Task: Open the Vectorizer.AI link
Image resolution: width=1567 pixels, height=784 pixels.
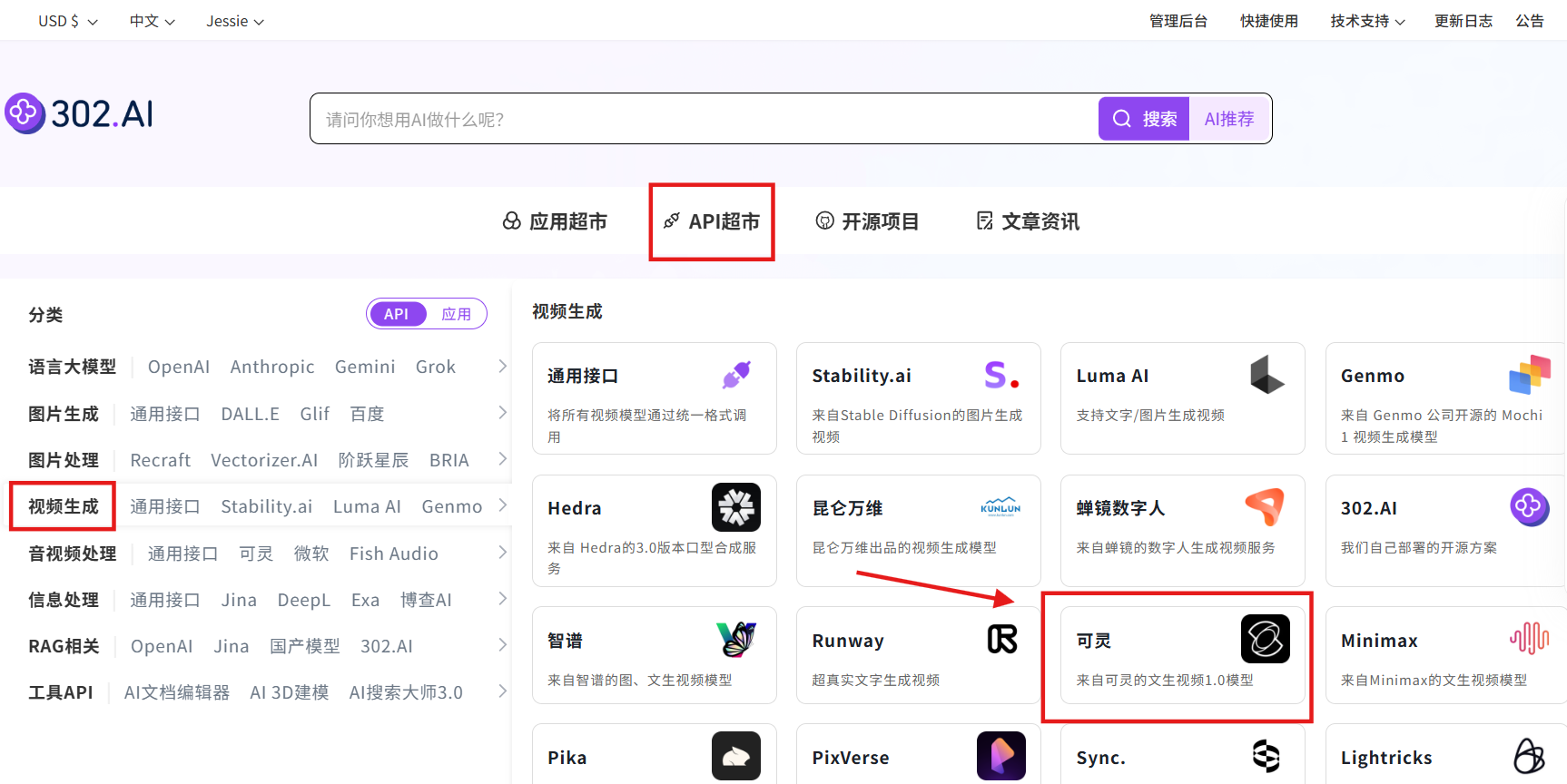Action: click(264, 460)
